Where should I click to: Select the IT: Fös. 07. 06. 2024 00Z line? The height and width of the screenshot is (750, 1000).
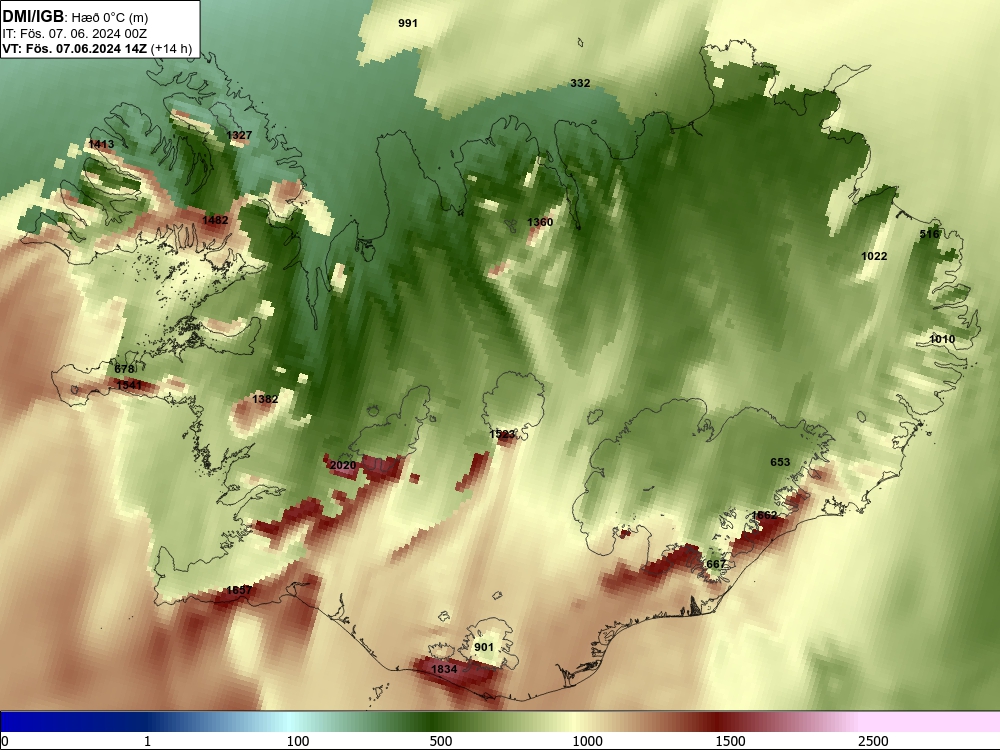[x=75, y=34]
